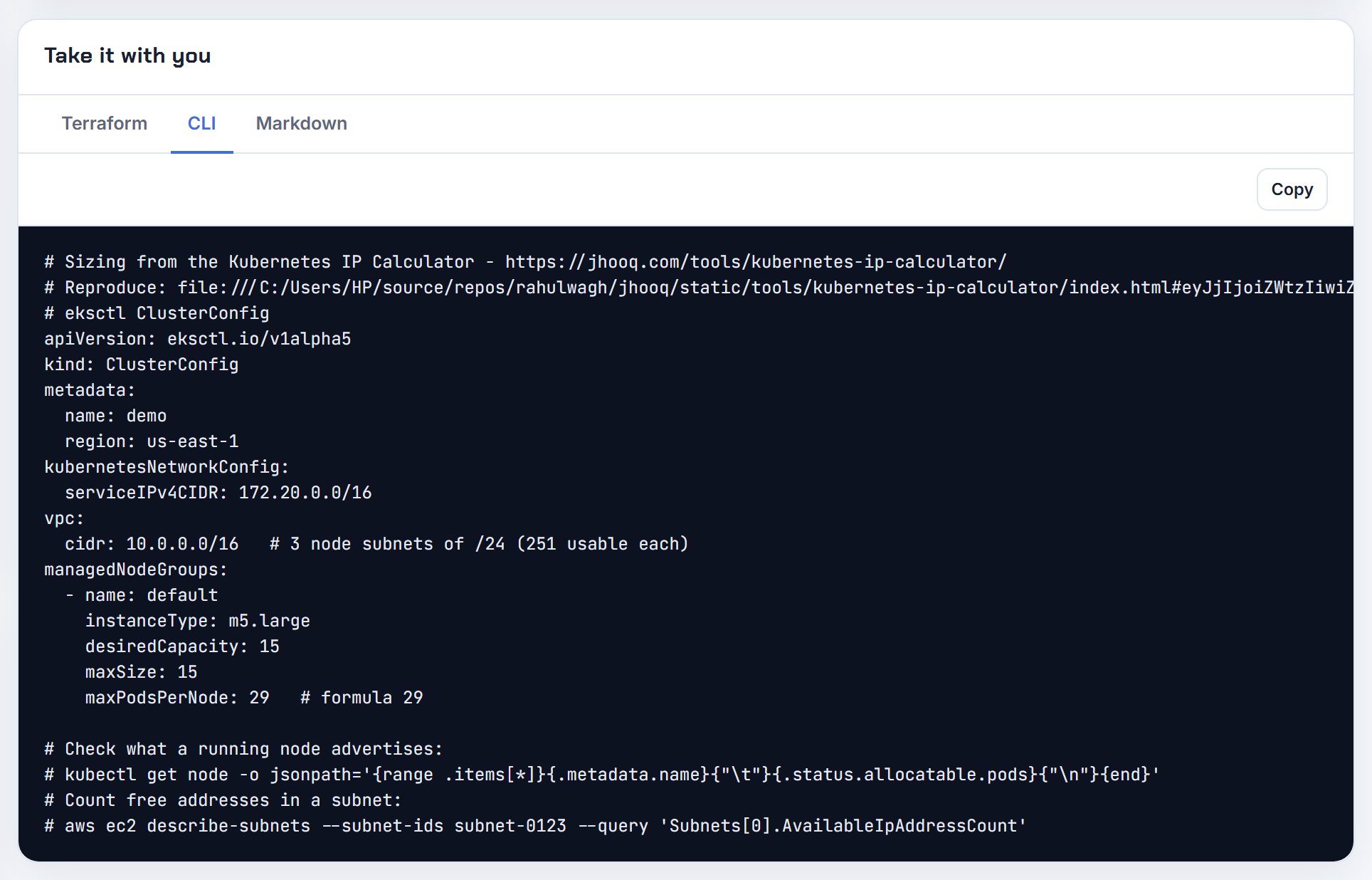Click the 'kind: ClusterConfig' line
1372x880 pixels.
pos(142,365)
